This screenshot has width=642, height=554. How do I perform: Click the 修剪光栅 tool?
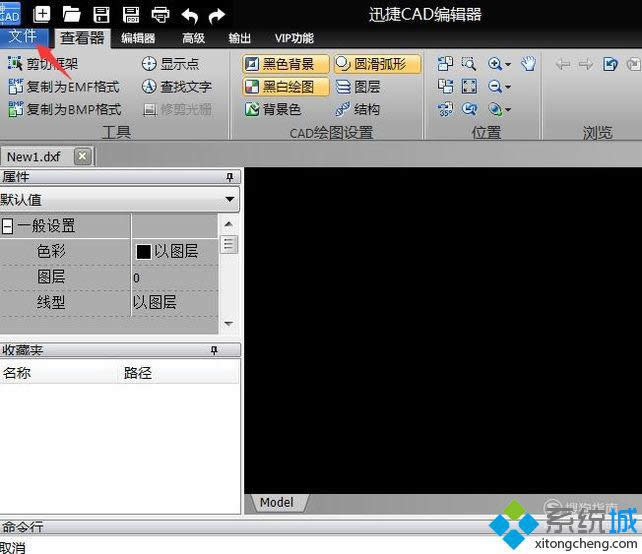pos(177,109)
